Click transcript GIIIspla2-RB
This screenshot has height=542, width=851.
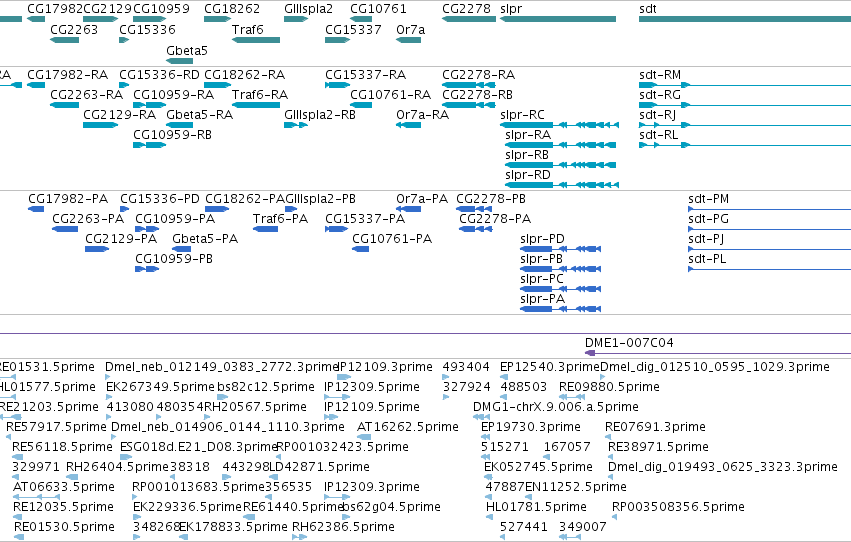coord(320,114)
